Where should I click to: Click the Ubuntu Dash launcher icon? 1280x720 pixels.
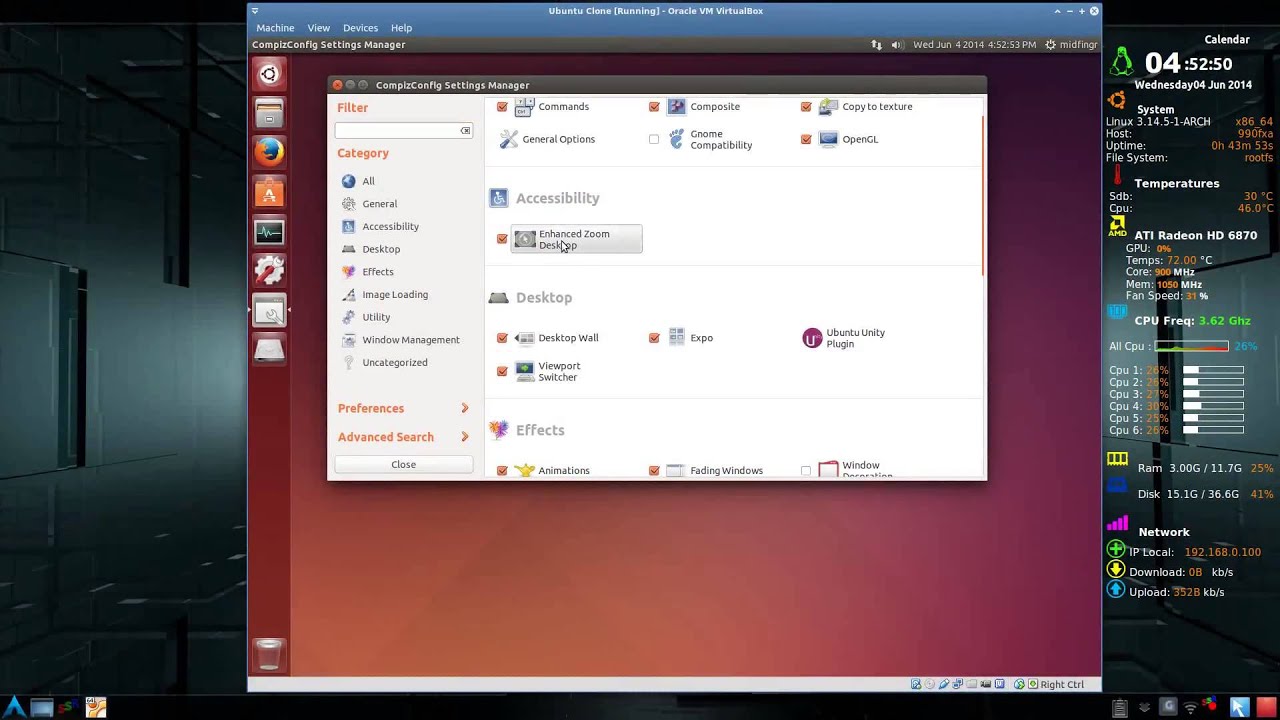pos(269,74)
